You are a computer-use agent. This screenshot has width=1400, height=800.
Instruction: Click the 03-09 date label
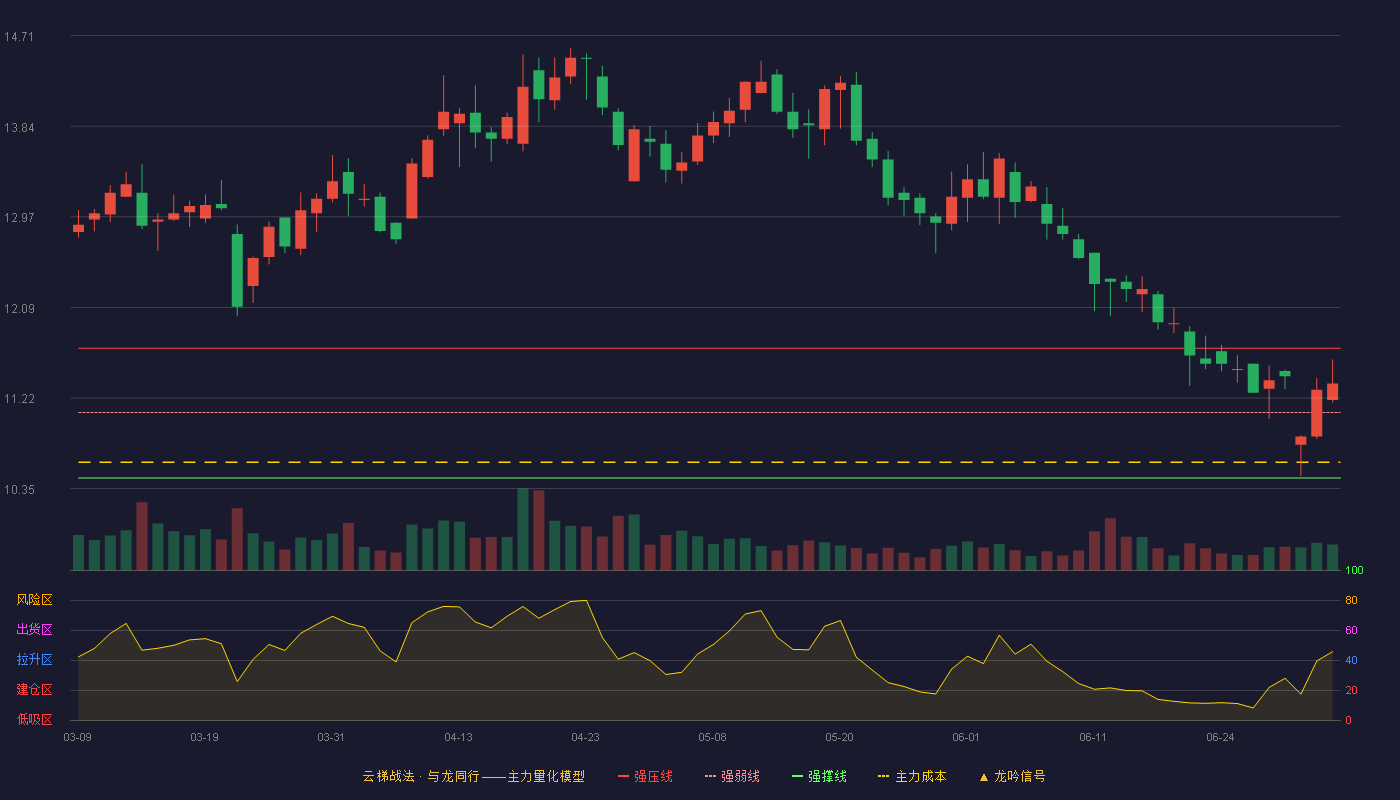point(77,737)
